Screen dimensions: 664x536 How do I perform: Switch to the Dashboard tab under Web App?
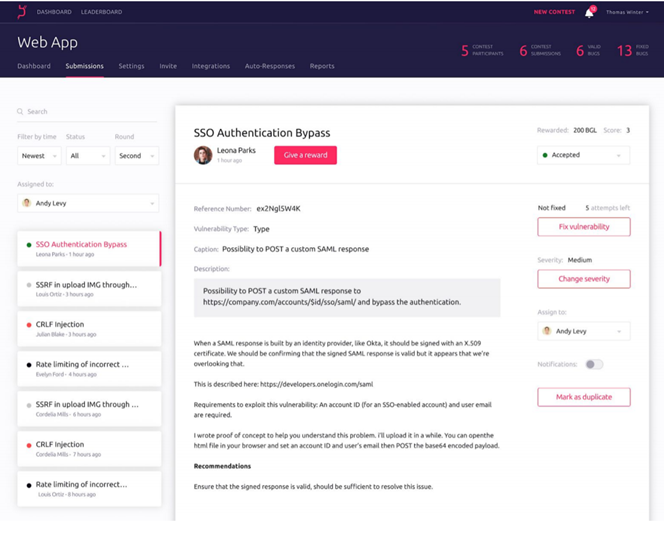coord(34,66)
